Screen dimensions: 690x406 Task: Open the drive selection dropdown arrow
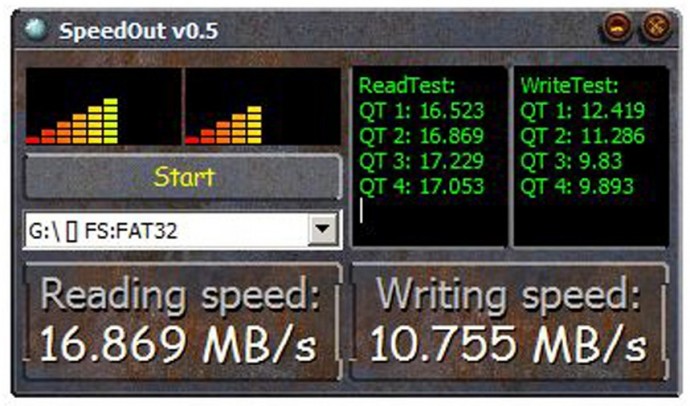323,229
